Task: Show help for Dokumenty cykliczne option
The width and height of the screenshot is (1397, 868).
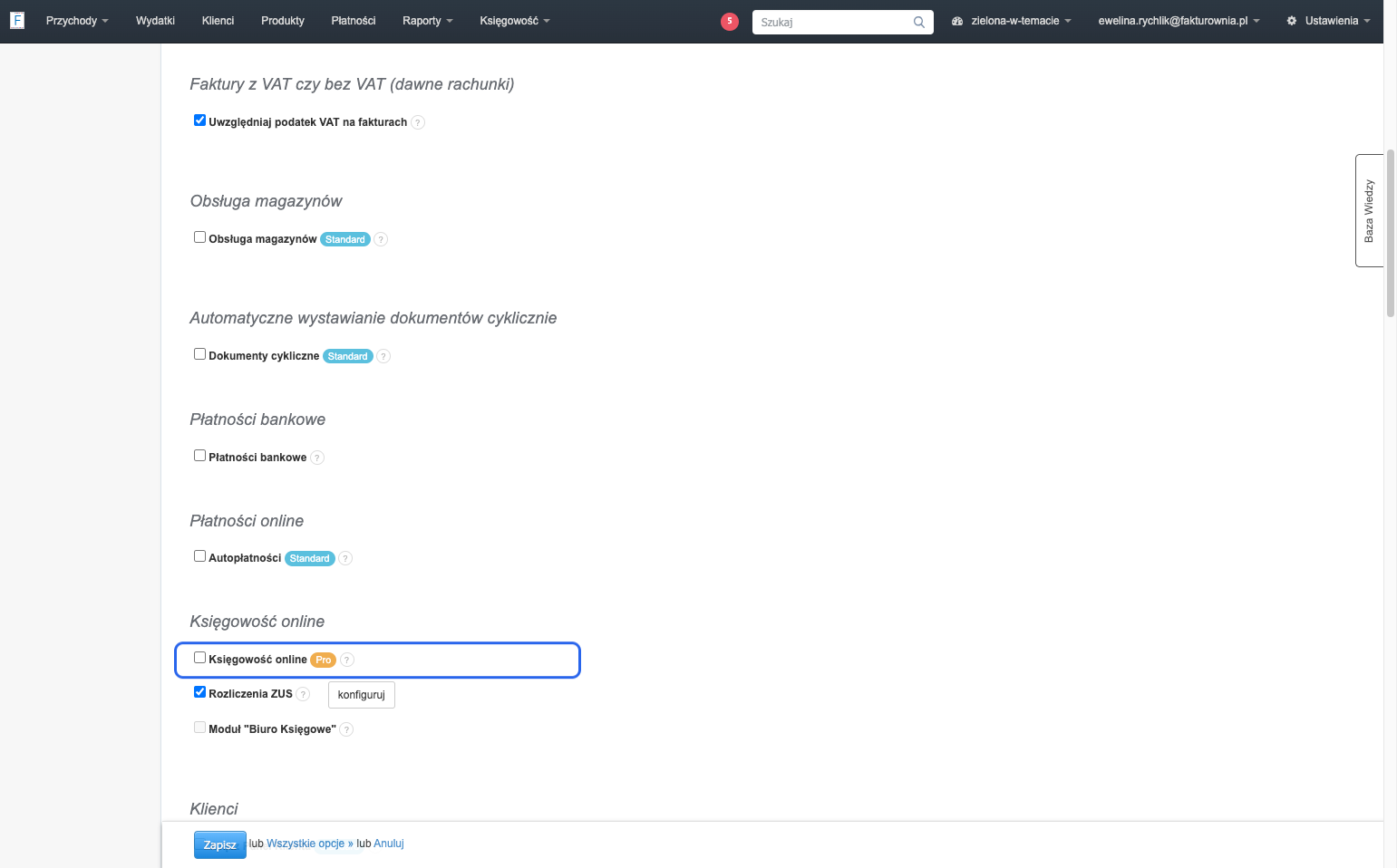Action: click(383, 356)
